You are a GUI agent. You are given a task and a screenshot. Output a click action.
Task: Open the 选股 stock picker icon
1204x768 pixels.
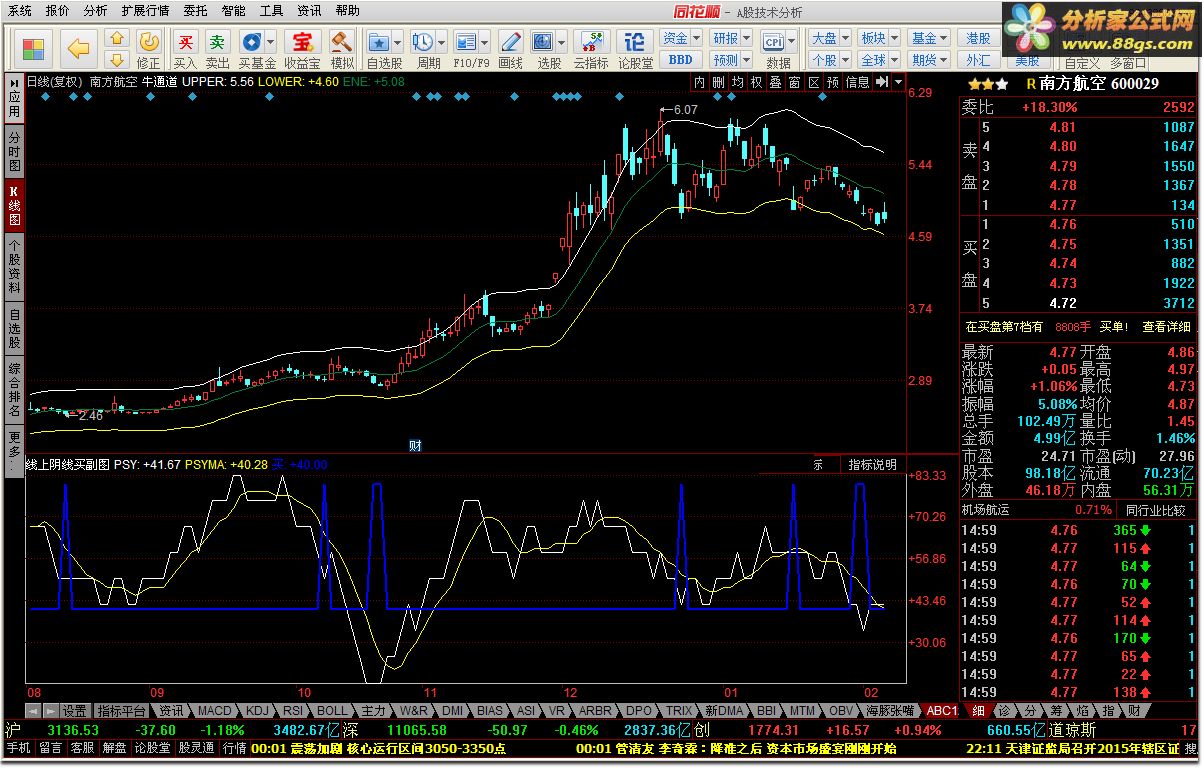(542, 42)
